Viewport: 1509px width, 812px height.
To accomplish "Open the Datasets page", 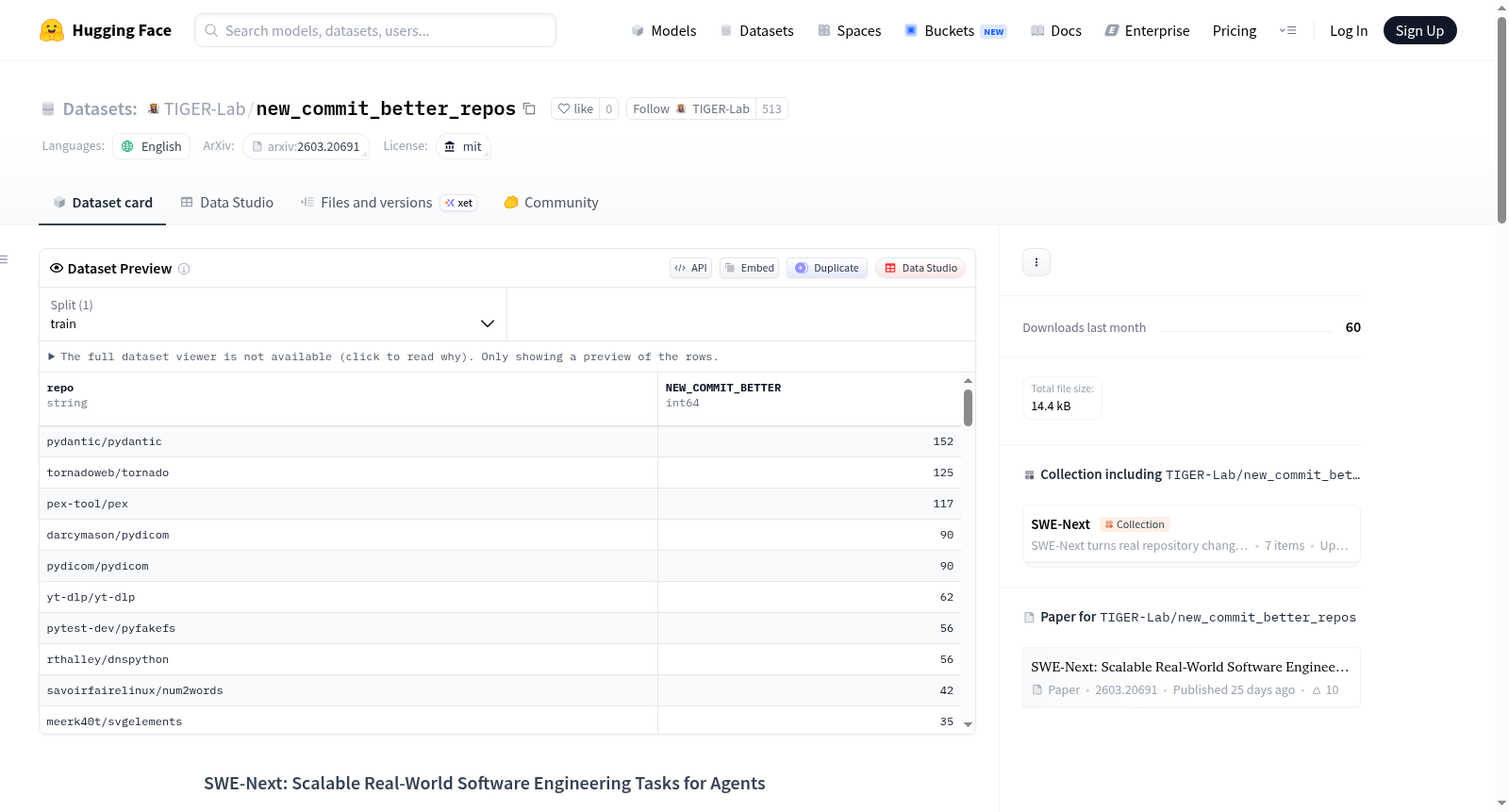I will click(756, 30).
